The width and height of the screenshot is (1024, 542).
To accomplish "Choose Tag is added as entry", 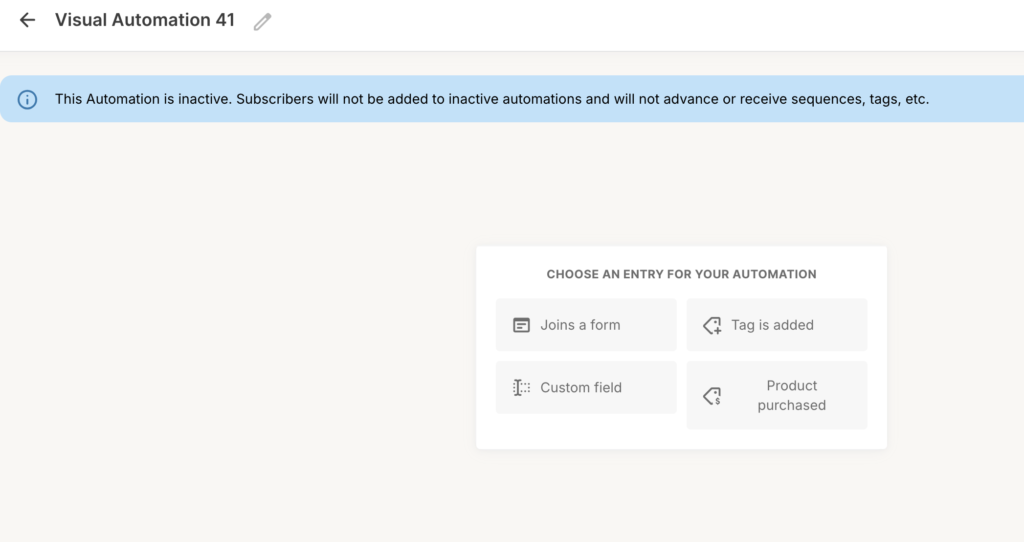I will 776,325.
